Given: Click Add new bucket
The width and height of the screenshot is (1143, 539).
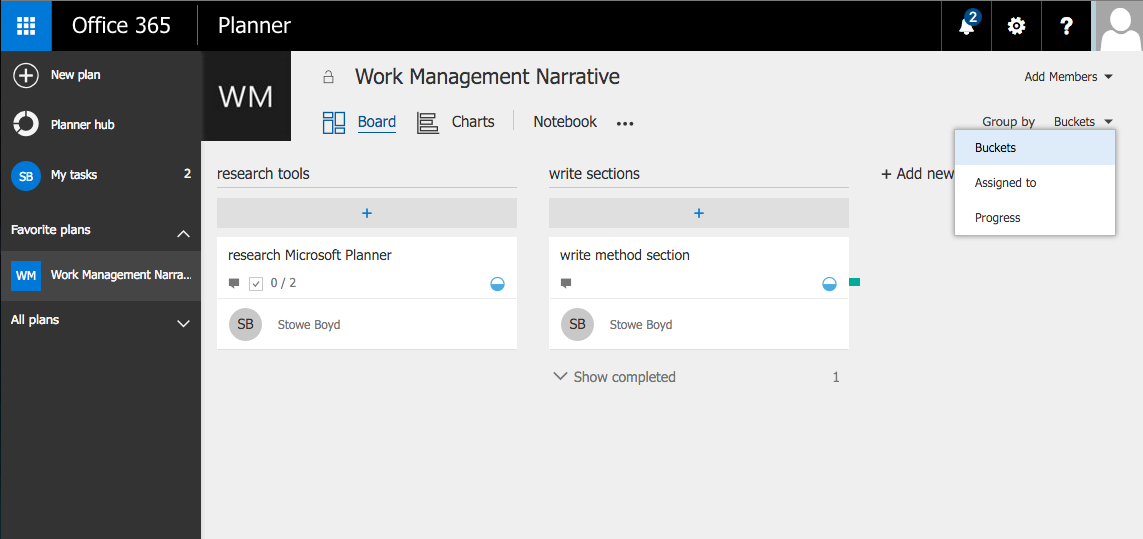Looking at the screenshot, I should [x=918, y=174].
